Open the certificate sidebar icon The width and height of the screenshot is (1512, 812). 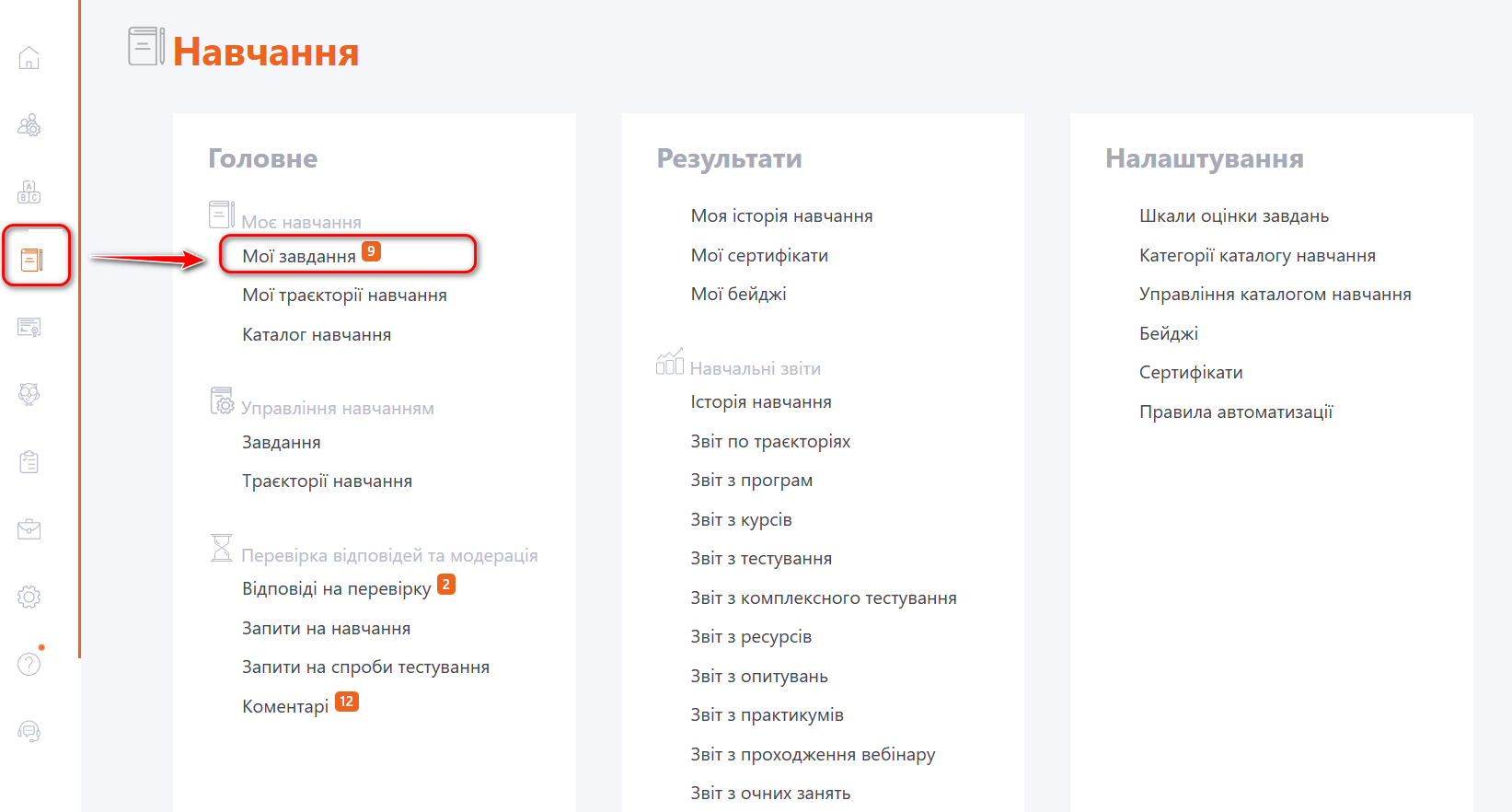29,328
